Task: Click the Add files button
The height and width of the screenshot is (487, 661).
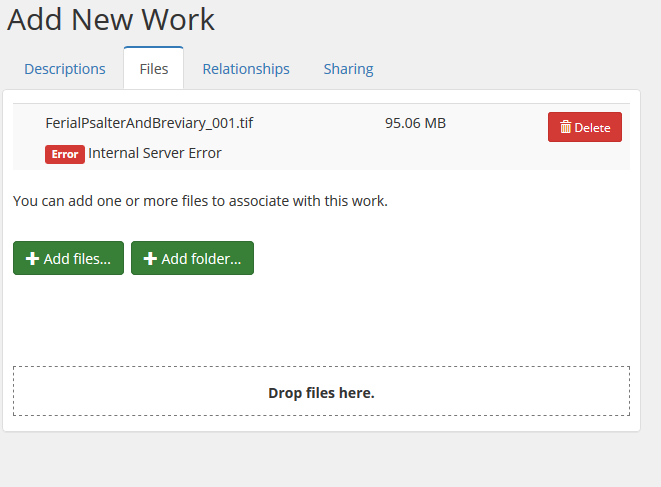Action: (x=68, y=258)
